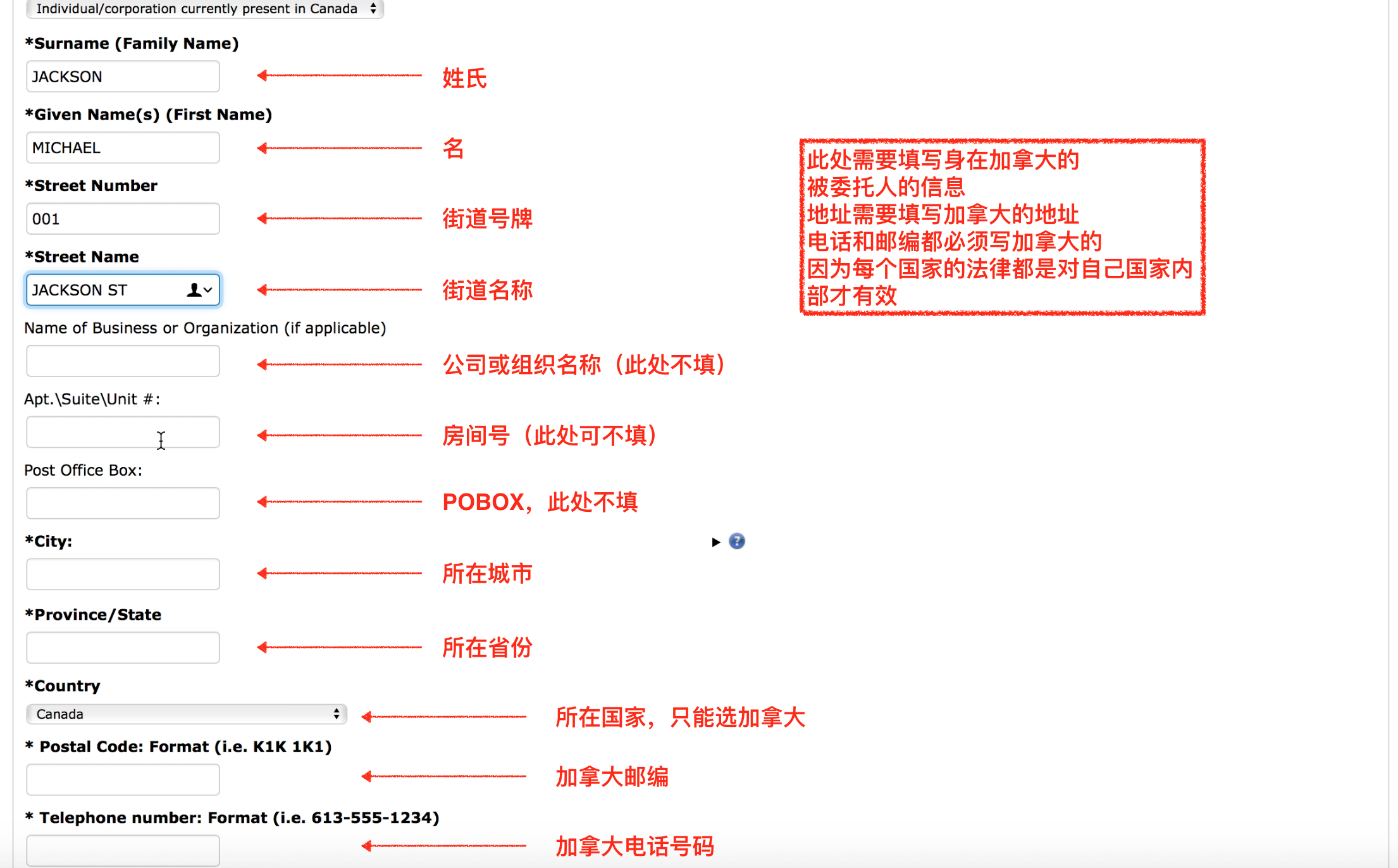Select the Given Name field containing MICHAEL
This screenshot has width=1398, height=868.
pyautogui.click(x=122, y=147)
